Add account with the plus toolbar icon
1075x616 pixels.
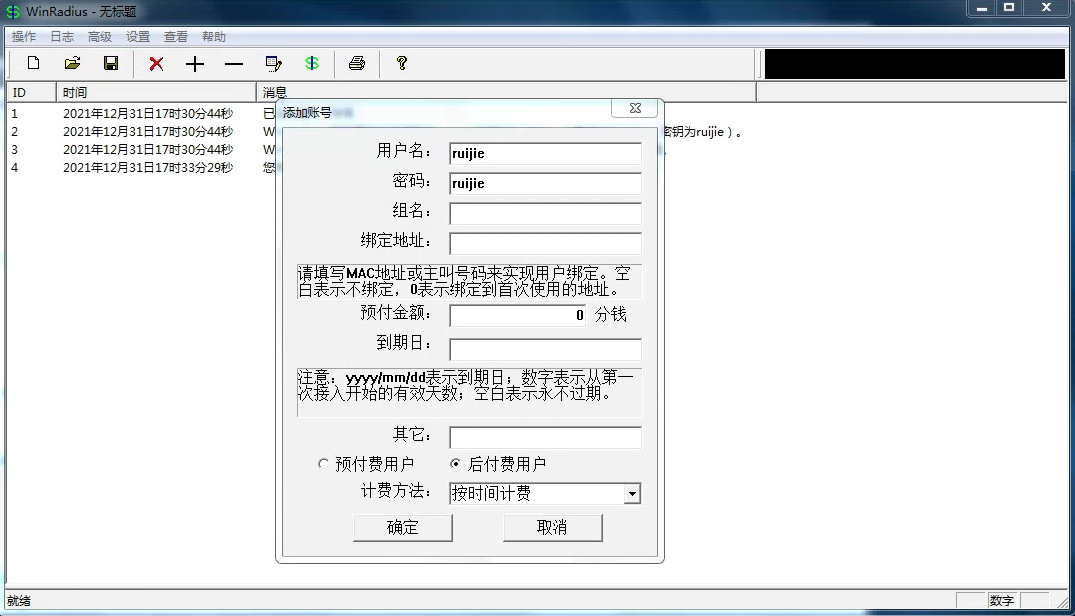pyautogui.click(x=195, y=64)
